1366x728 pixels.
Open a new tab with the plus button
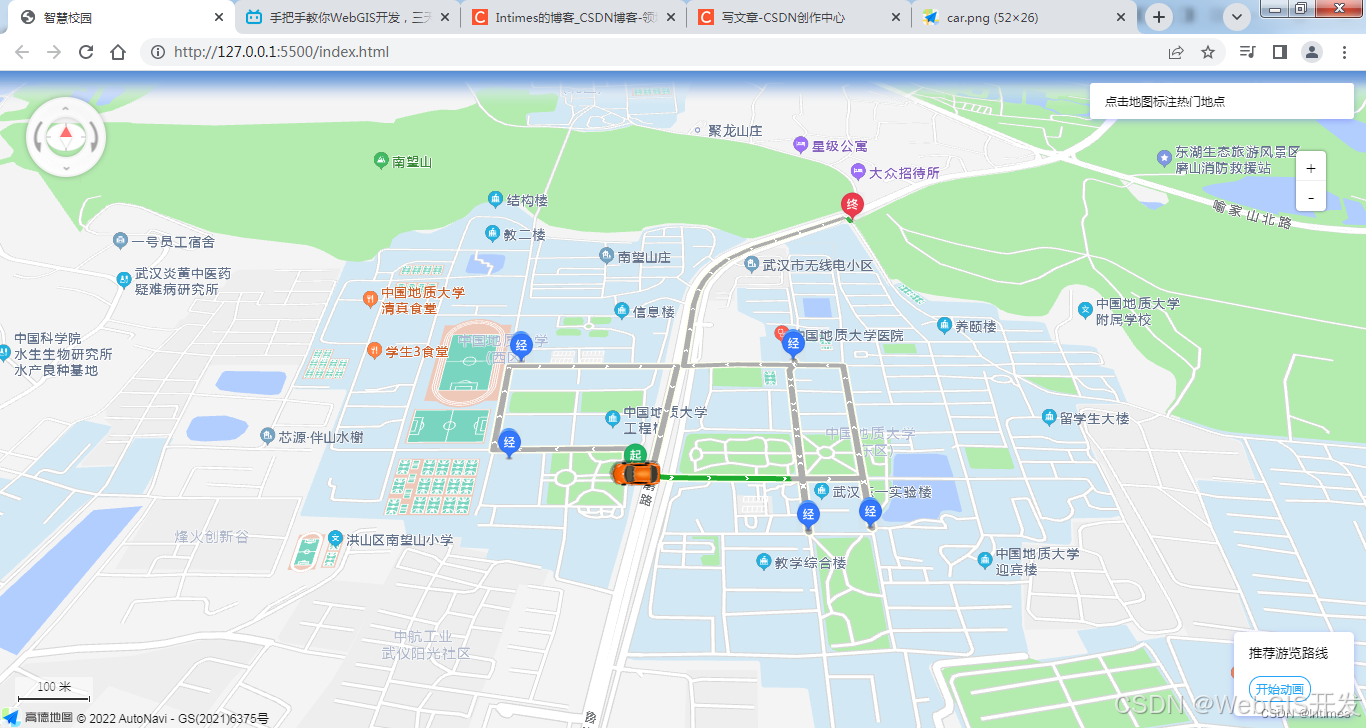1159,17
